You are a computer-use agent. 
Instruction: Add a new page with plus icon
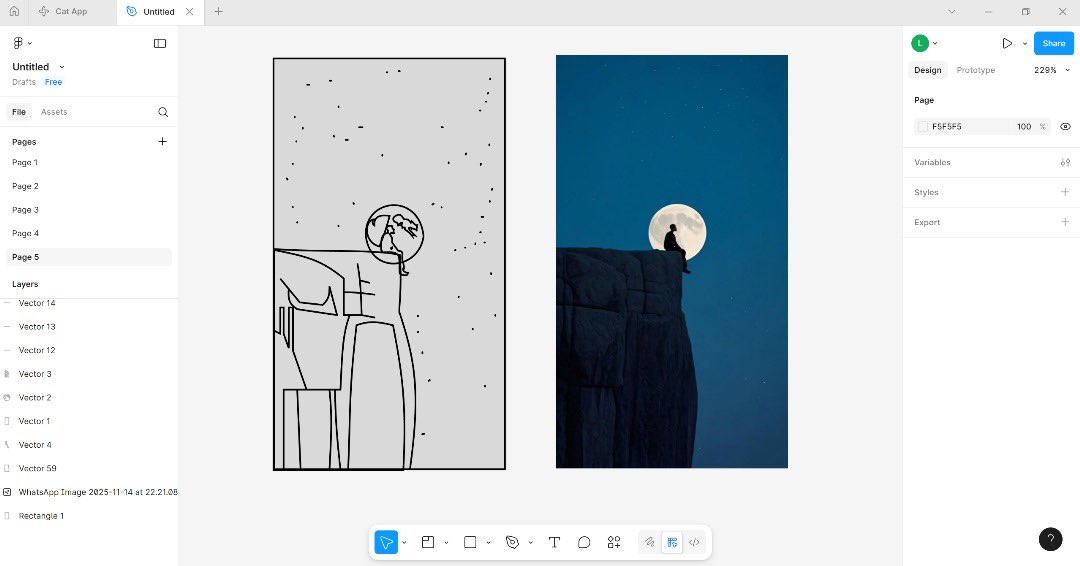(x=163, y=141)
